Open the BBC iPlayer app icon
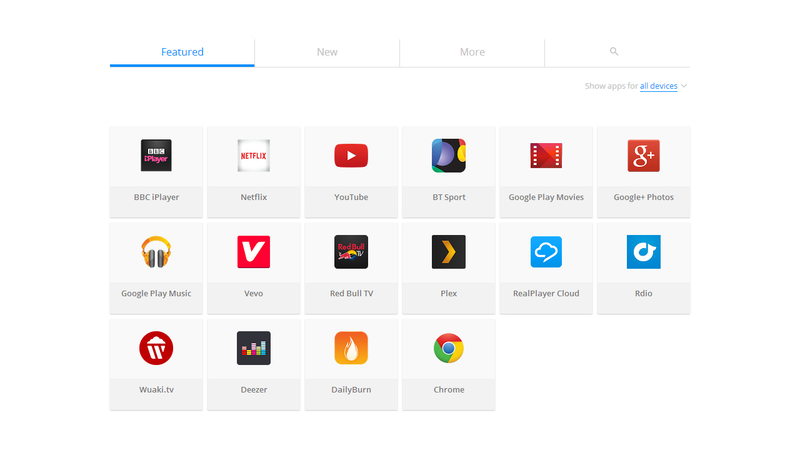The width and height of the screenshot is (800, 450). tap(156, 155)
